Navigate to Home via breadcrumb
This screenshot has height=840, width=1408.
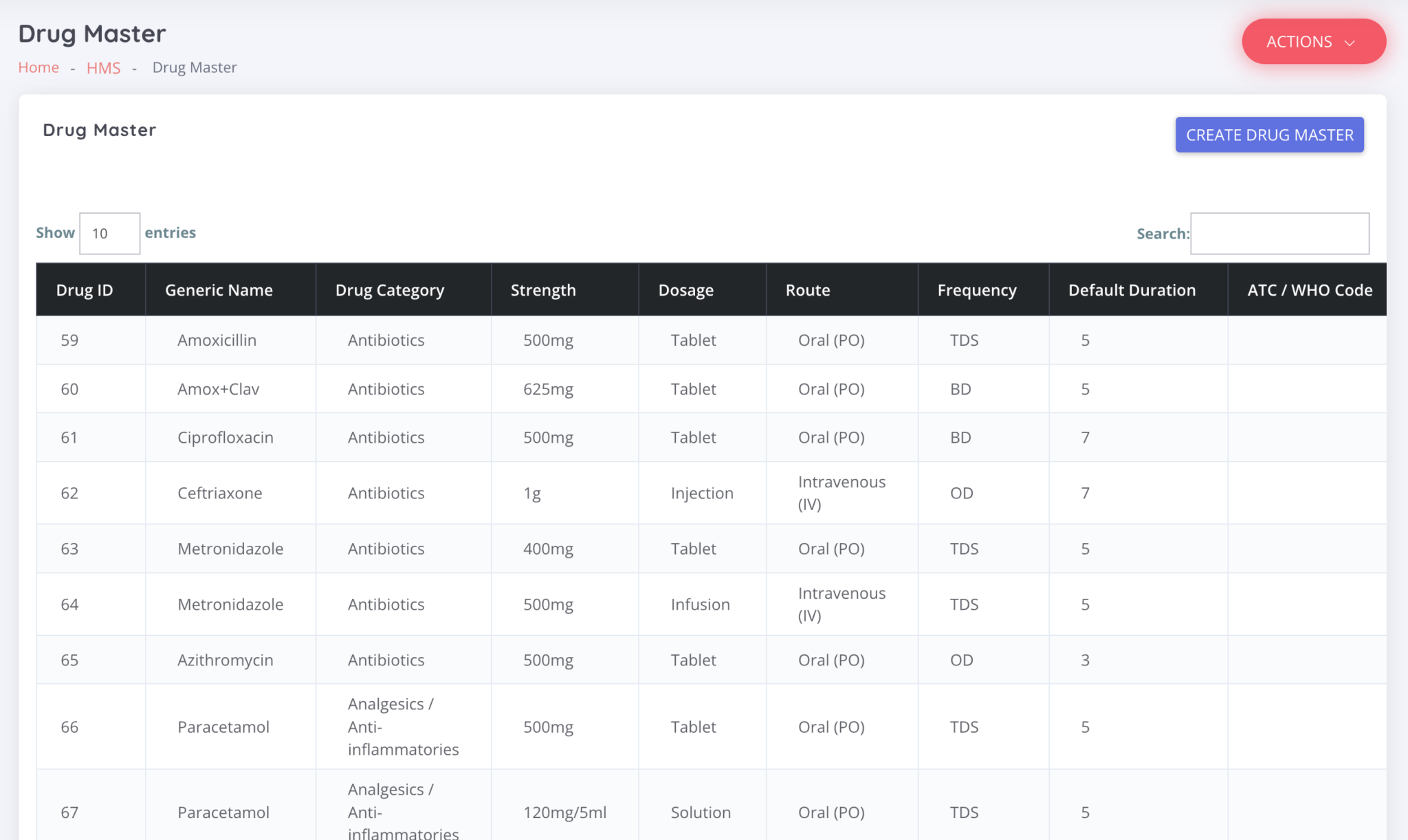38,67
